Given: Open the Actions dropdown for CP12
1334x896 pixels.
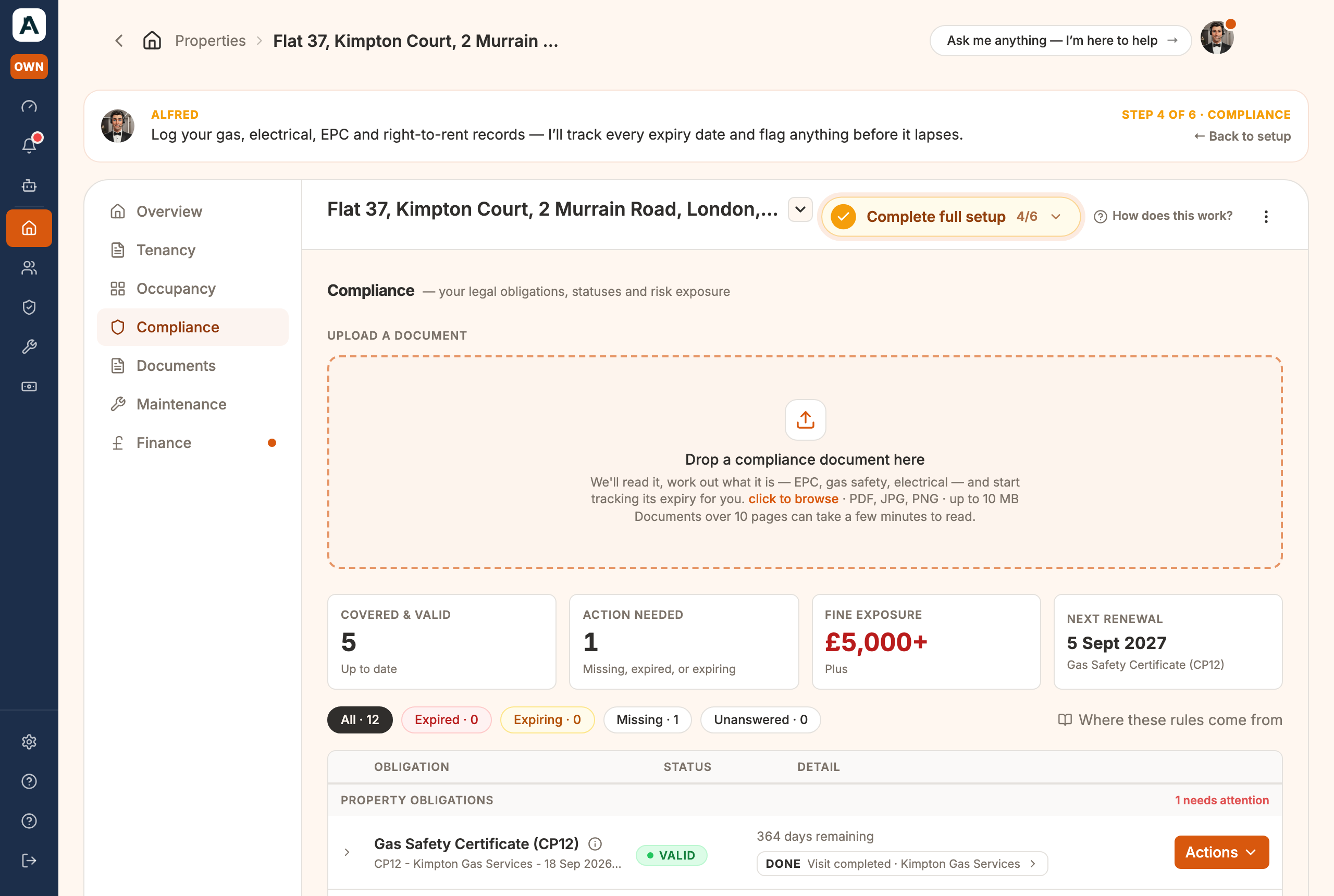Looking at the screenshot, I should pos(1221,853).
